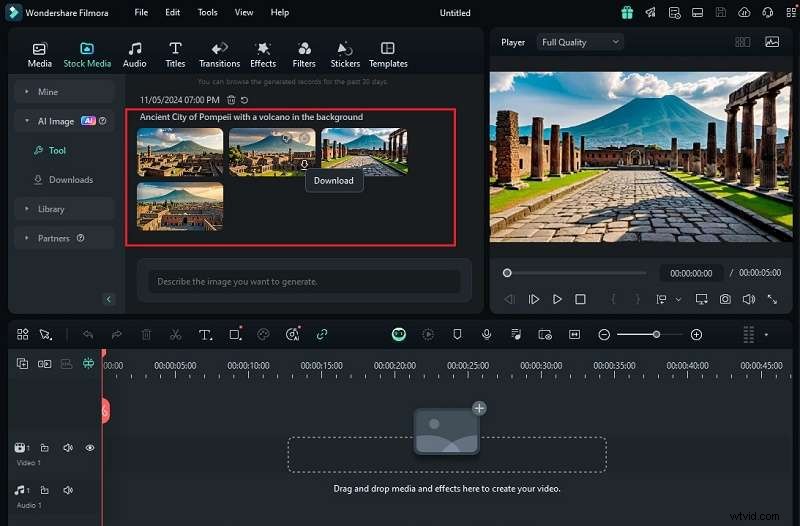Open the Transitions tab

pyautogui.click(x=219, y=55)
